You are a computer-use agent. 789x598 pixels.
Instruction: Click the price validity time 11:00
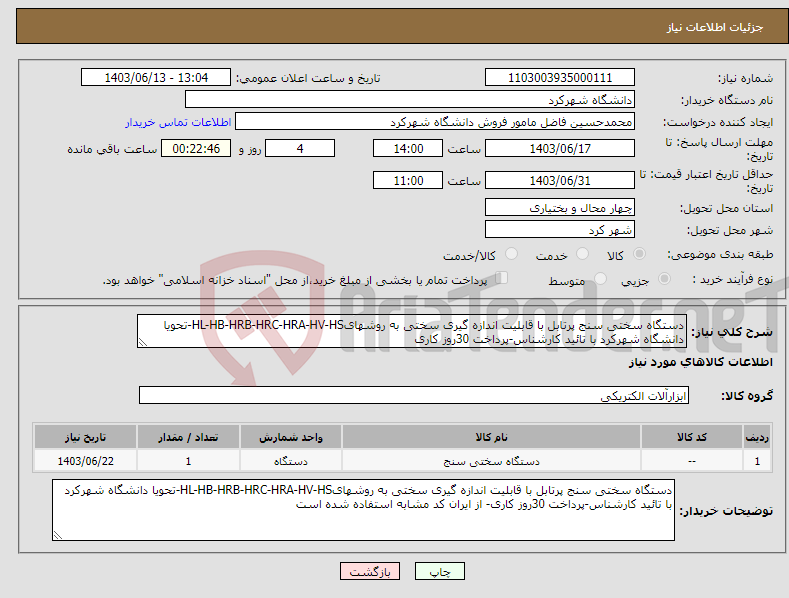coord(408,180)
